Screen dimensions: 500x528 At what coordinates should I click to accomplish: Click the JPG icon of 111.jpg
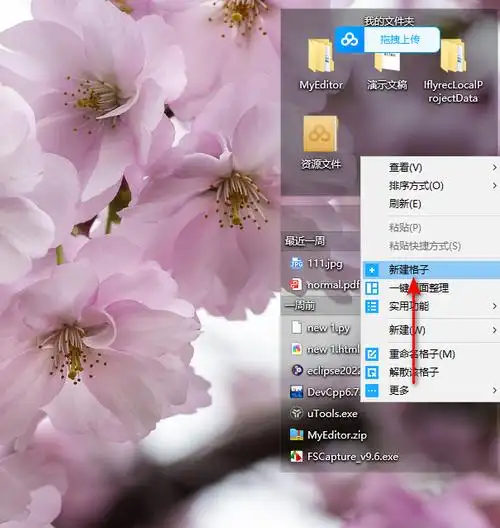pos(296,264)
